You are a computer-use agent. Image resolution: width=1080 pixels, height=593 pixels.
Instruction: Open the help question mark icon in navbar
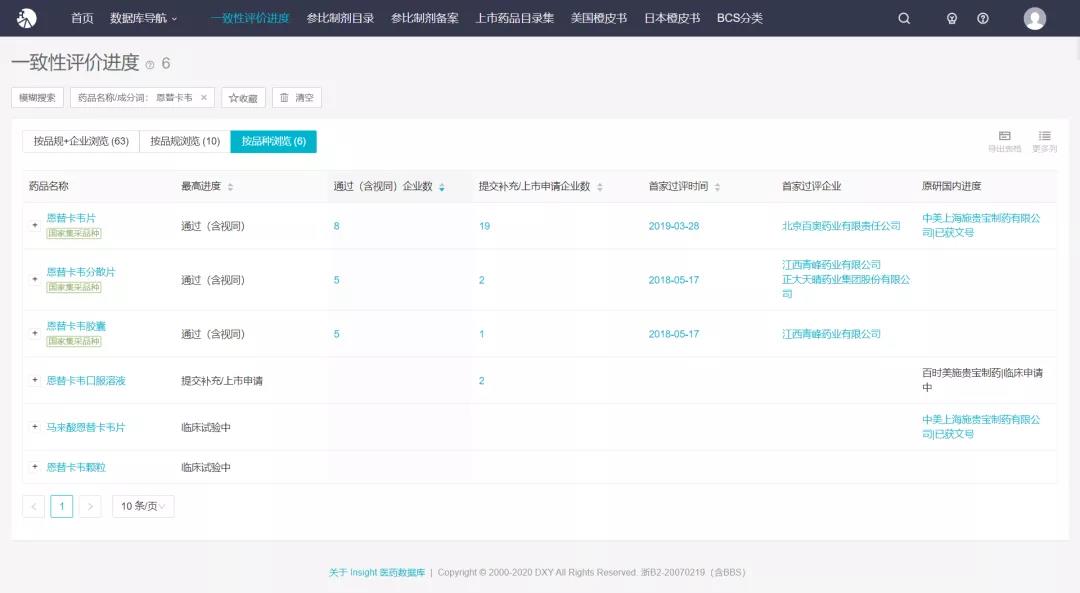click(983, 18)
